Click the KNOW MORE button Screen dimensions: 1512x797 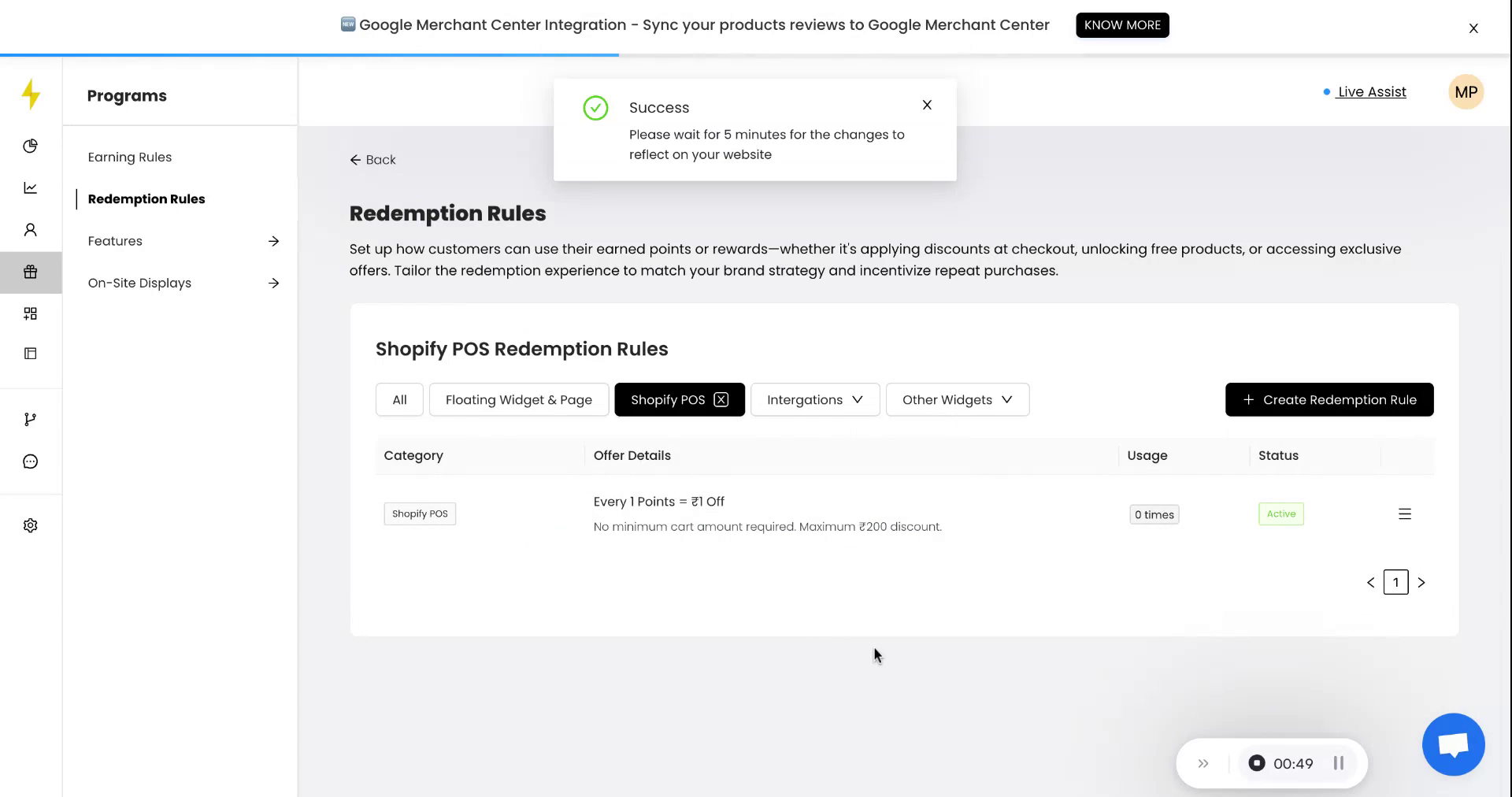click(1121, 25)
